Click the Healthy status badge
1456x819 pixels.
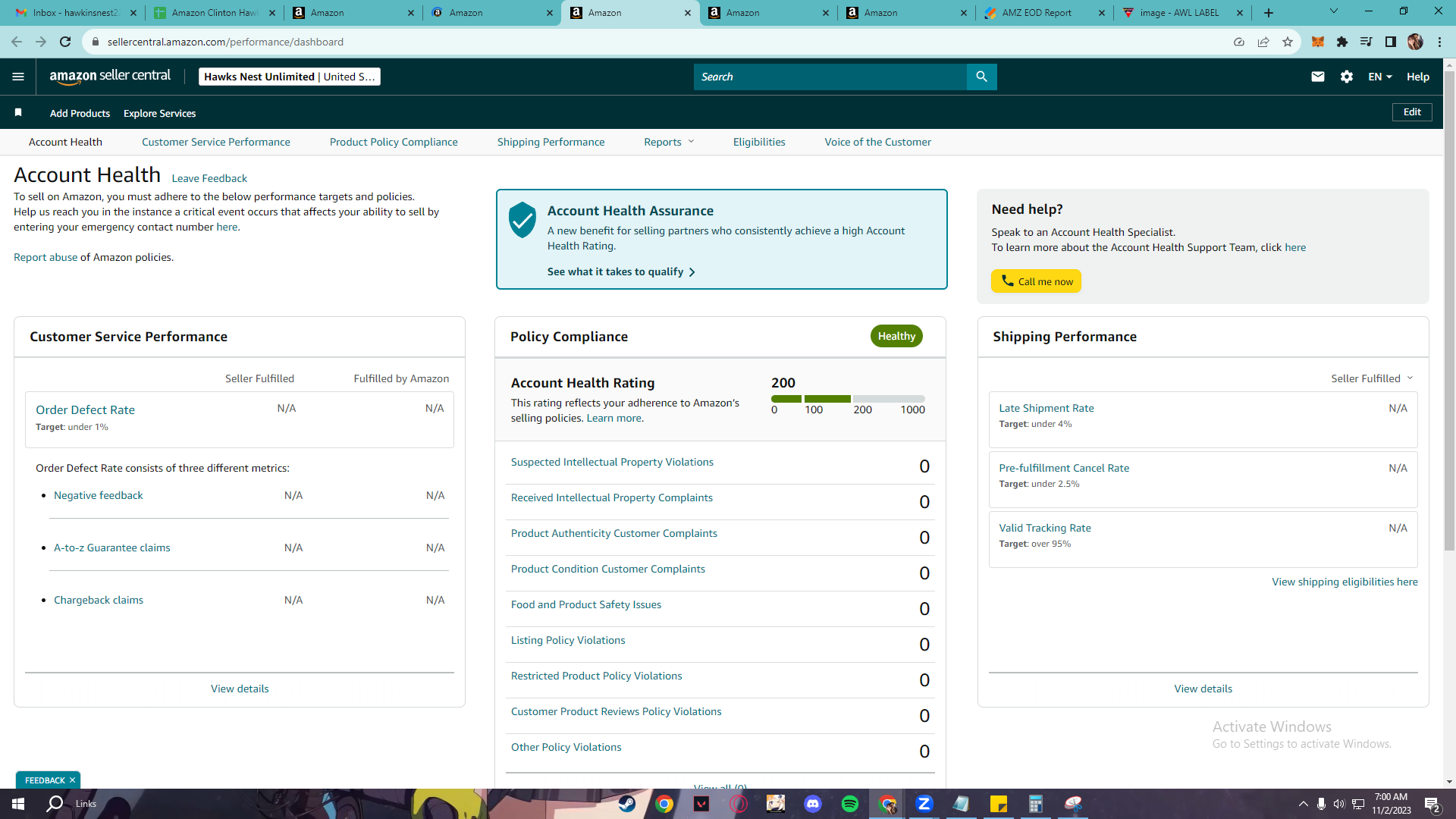(x=896, y=336)
